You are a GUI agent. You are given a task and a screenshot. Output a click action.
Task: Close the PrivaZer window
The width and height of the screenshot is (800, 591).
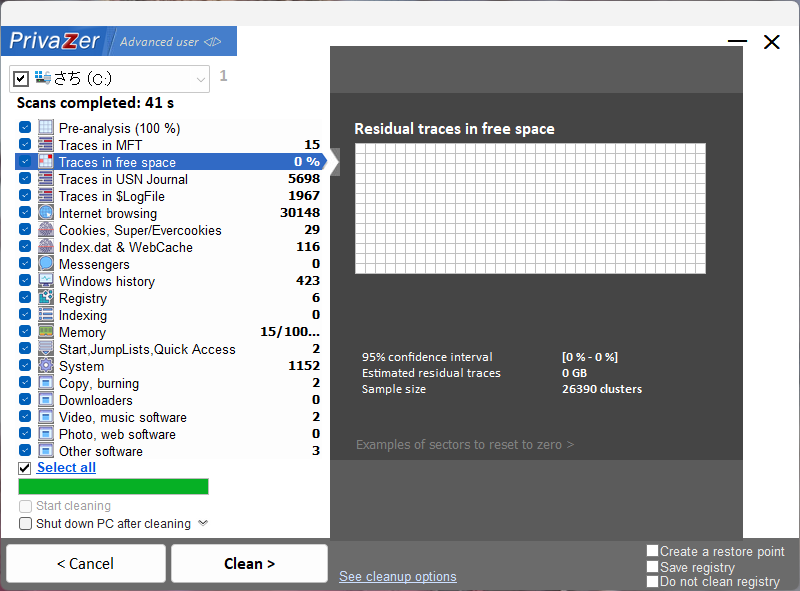(772, 42)
